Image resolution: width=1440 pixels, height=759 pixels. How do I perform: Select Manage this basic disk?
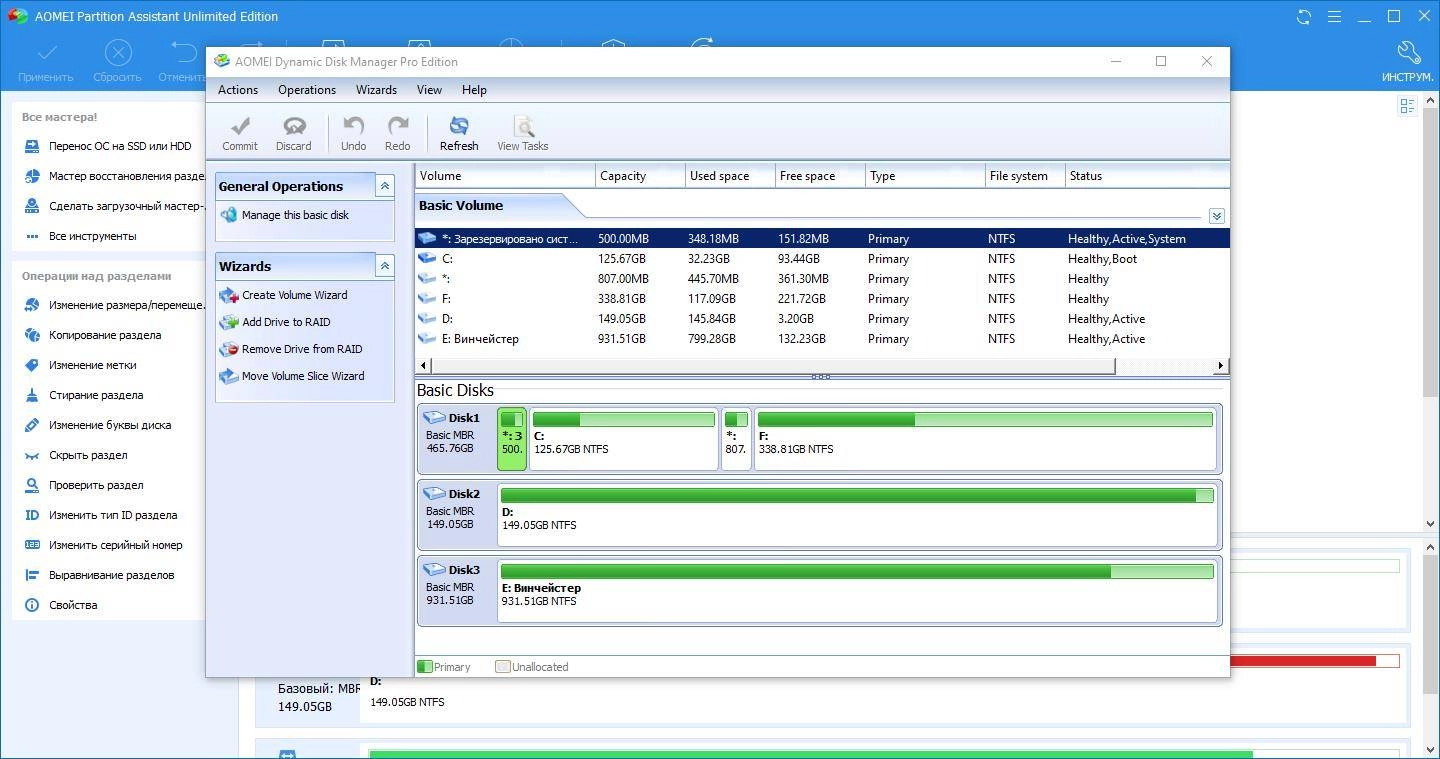pos(285,215)
